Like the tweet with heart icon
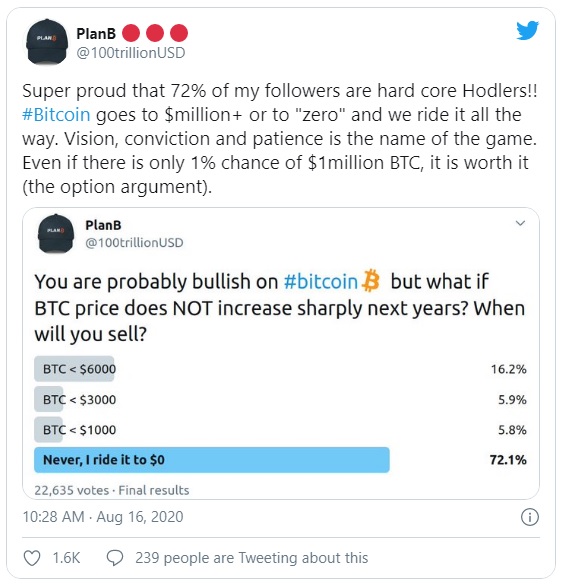The width and height of the screenshot is (561, 585). pos(32,558)
